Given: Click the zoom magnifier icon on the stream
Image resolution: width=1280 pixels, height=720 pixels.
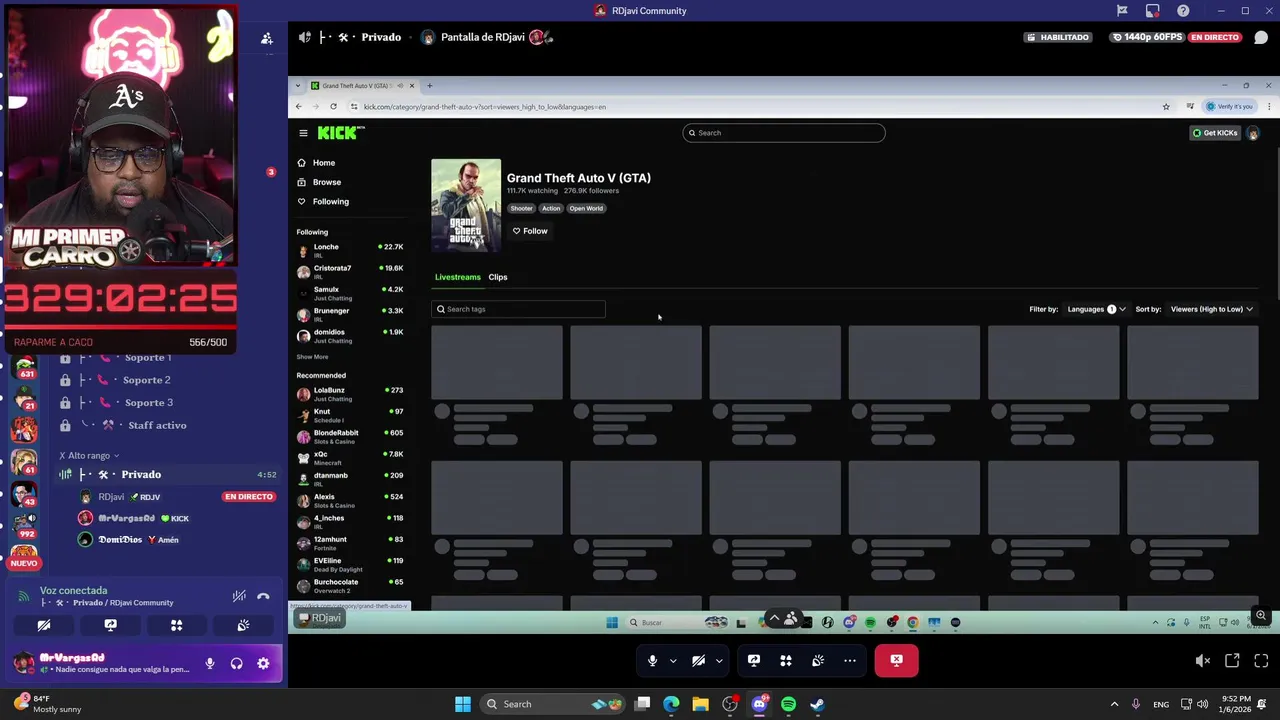Looking at the screenshot, I should tap(1261, 616).
